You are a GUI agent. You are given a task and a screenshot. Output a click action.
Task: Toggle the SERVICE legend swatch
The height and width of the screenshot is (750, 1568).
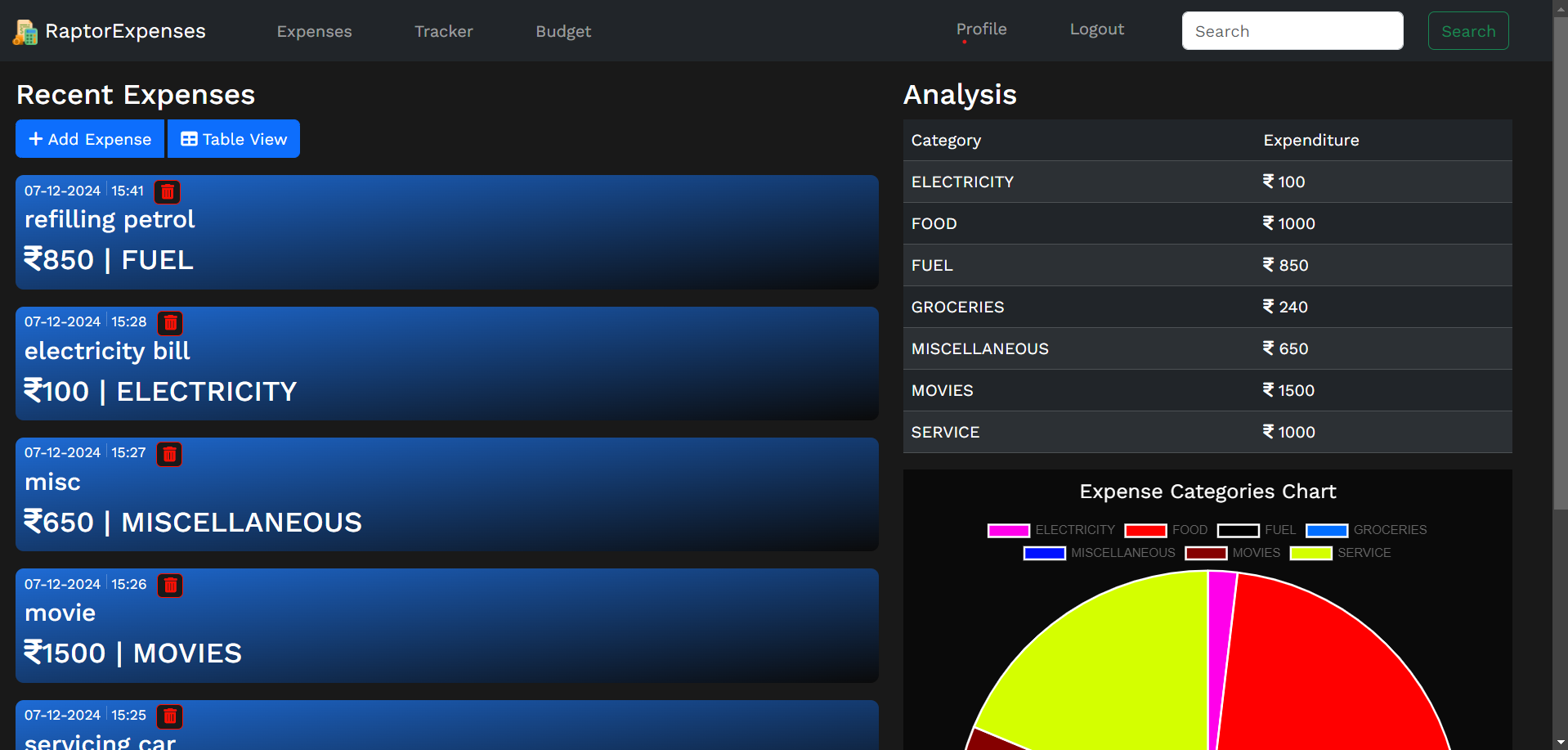point(1311,553)
